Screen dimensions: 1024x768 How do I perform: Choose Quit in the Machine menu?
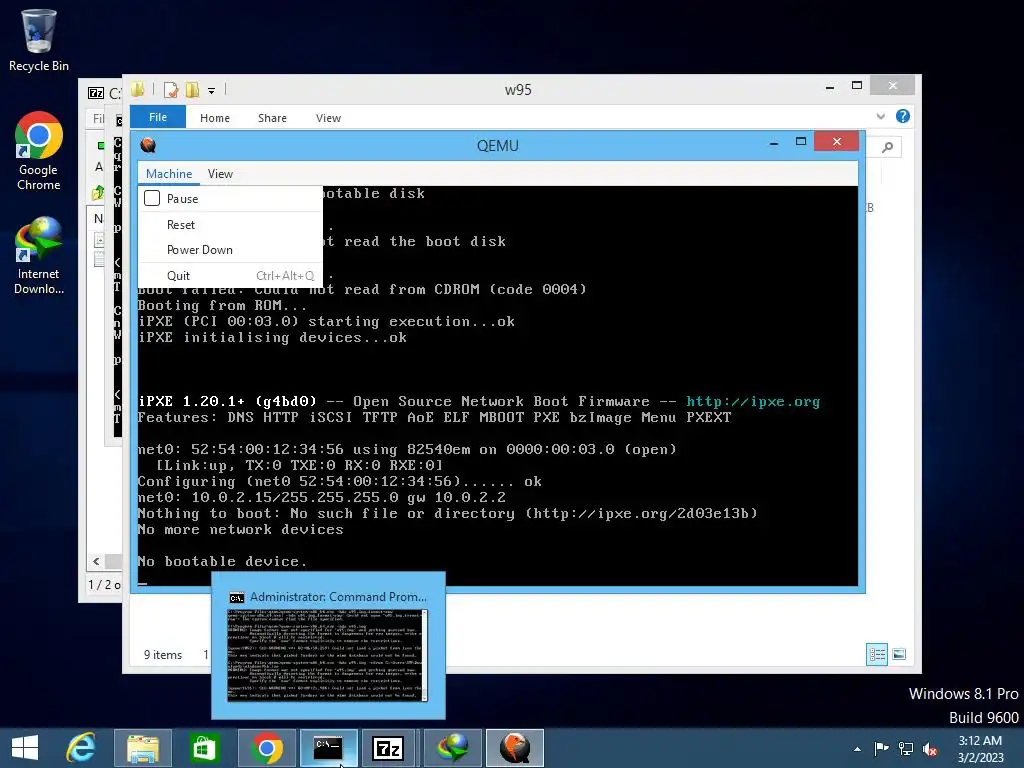click(178, 276)
